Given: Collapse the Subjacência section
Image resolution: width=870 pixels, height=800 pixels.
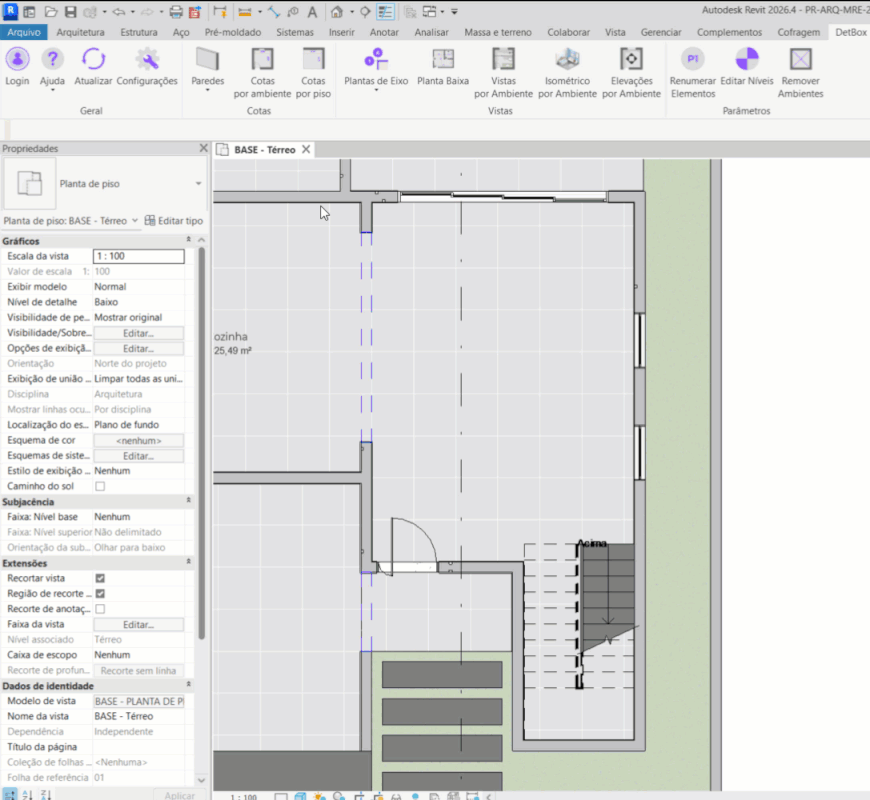Looking at the screenshot, I should pyautogui.click(x=189, y=500).
